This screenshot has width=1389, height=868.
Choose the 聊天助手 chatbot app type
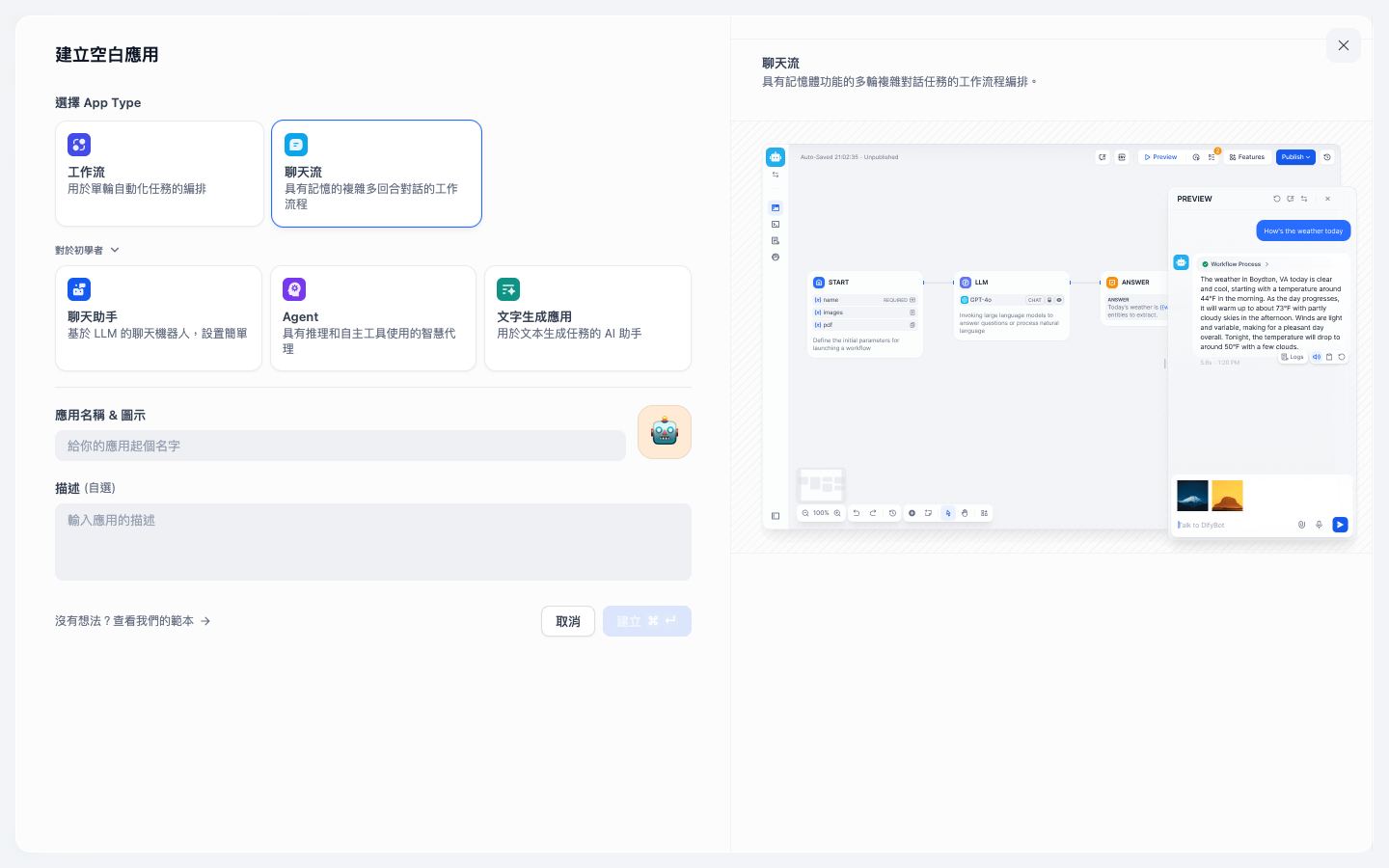158,318
